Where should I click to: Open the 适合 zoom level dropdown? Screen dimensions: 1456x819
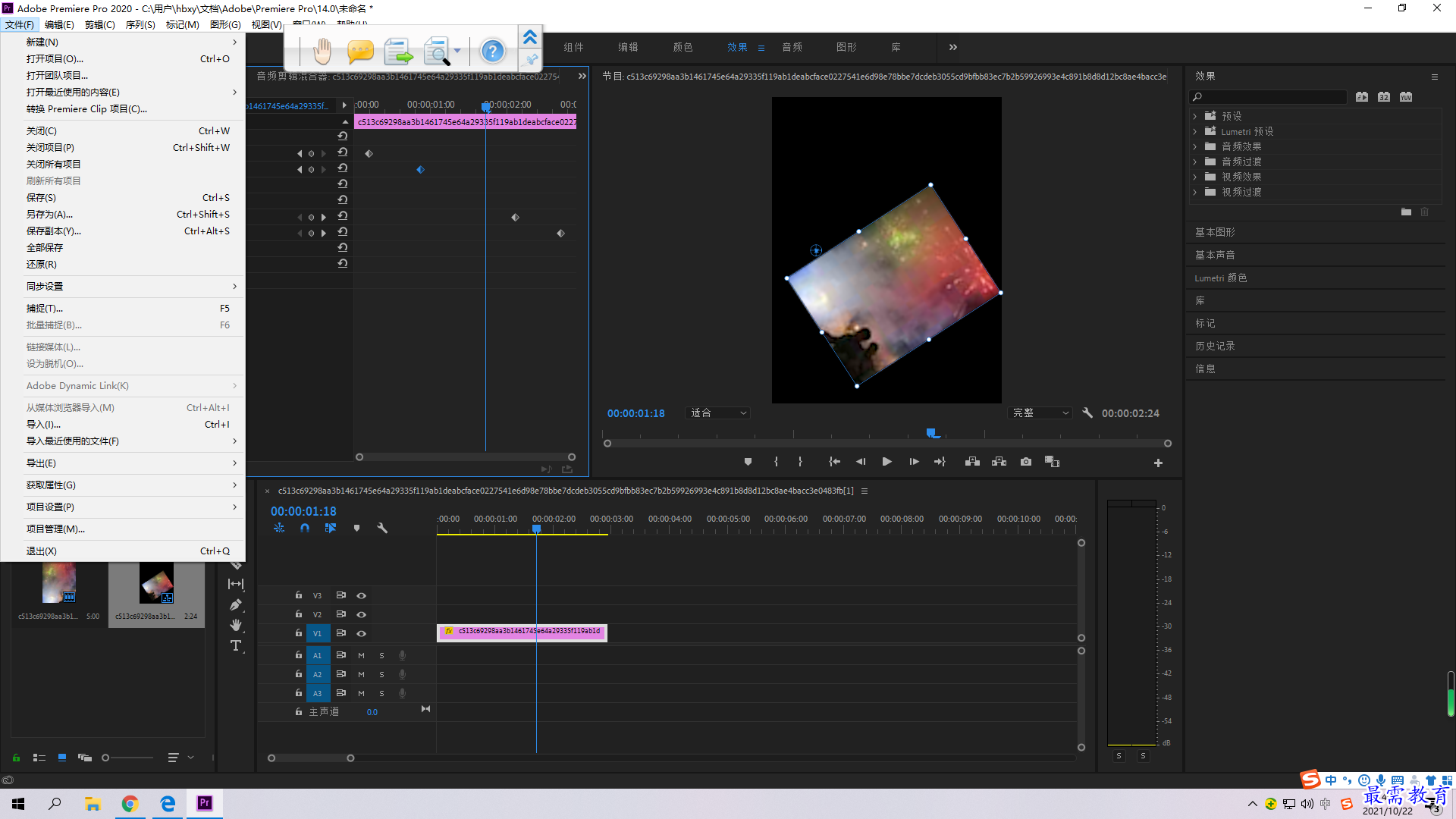pyautogui.click(x=717, y=413)
